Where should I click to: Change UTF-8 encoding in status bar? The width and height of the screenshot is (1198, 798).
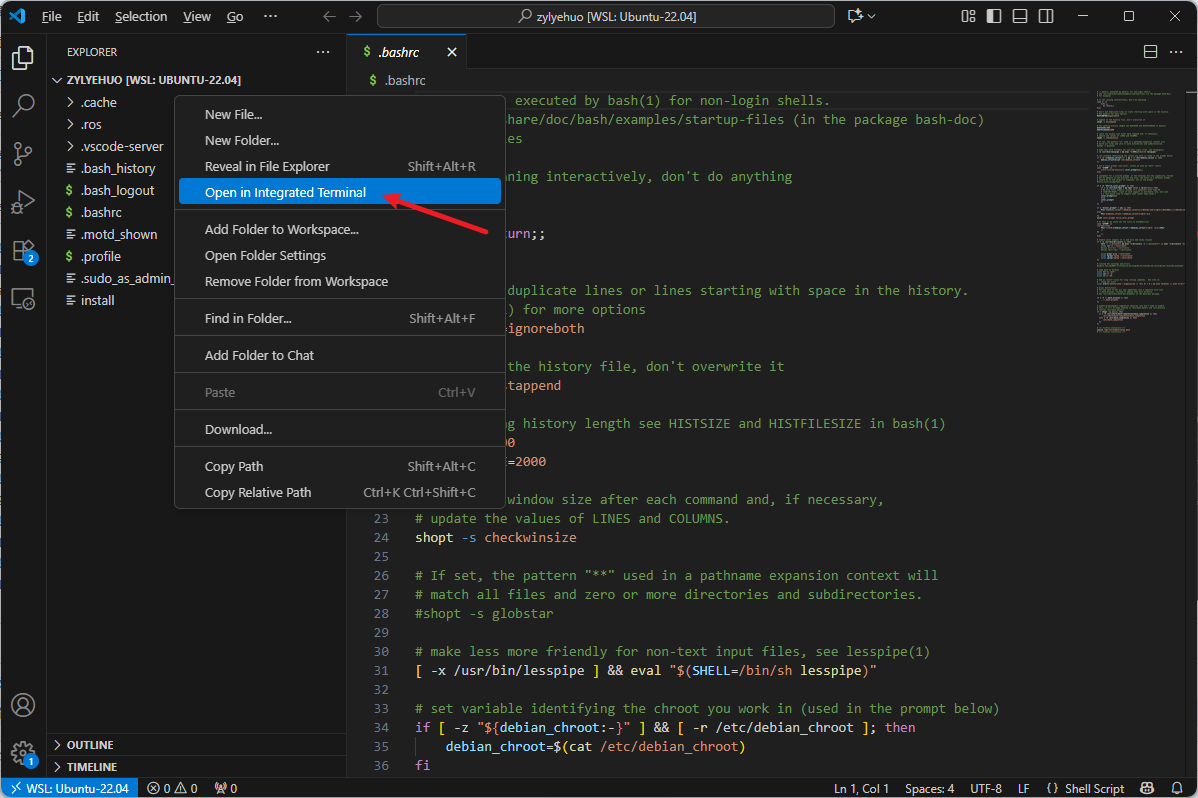(x=986, y=788)
